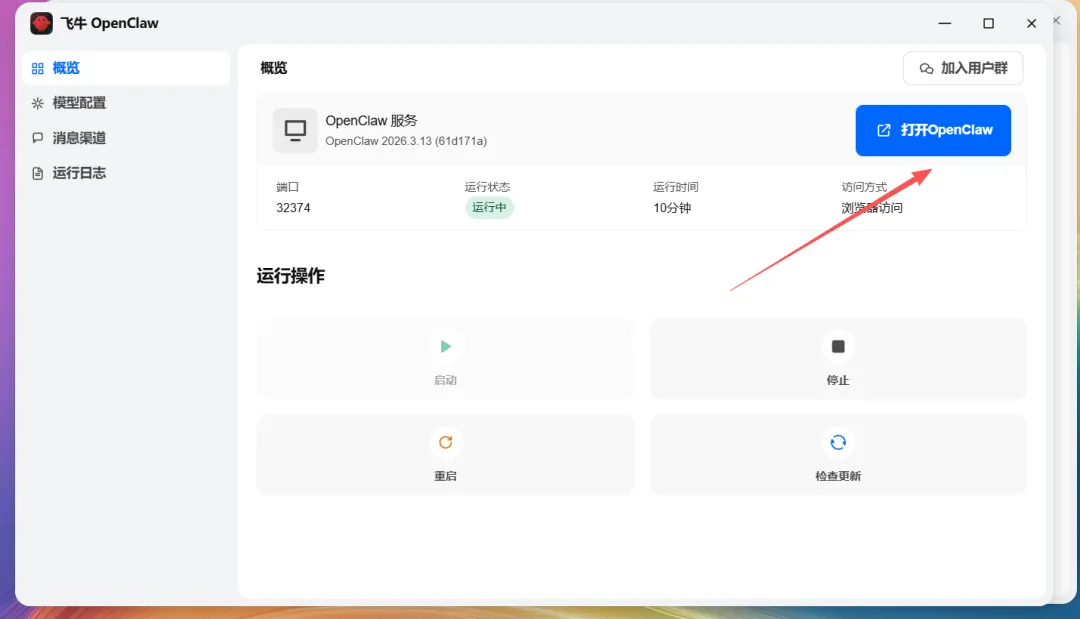This screenshot has width=1080, height=619.
Task: Click the OpenClaw service monitor icon
Action: 295,130
